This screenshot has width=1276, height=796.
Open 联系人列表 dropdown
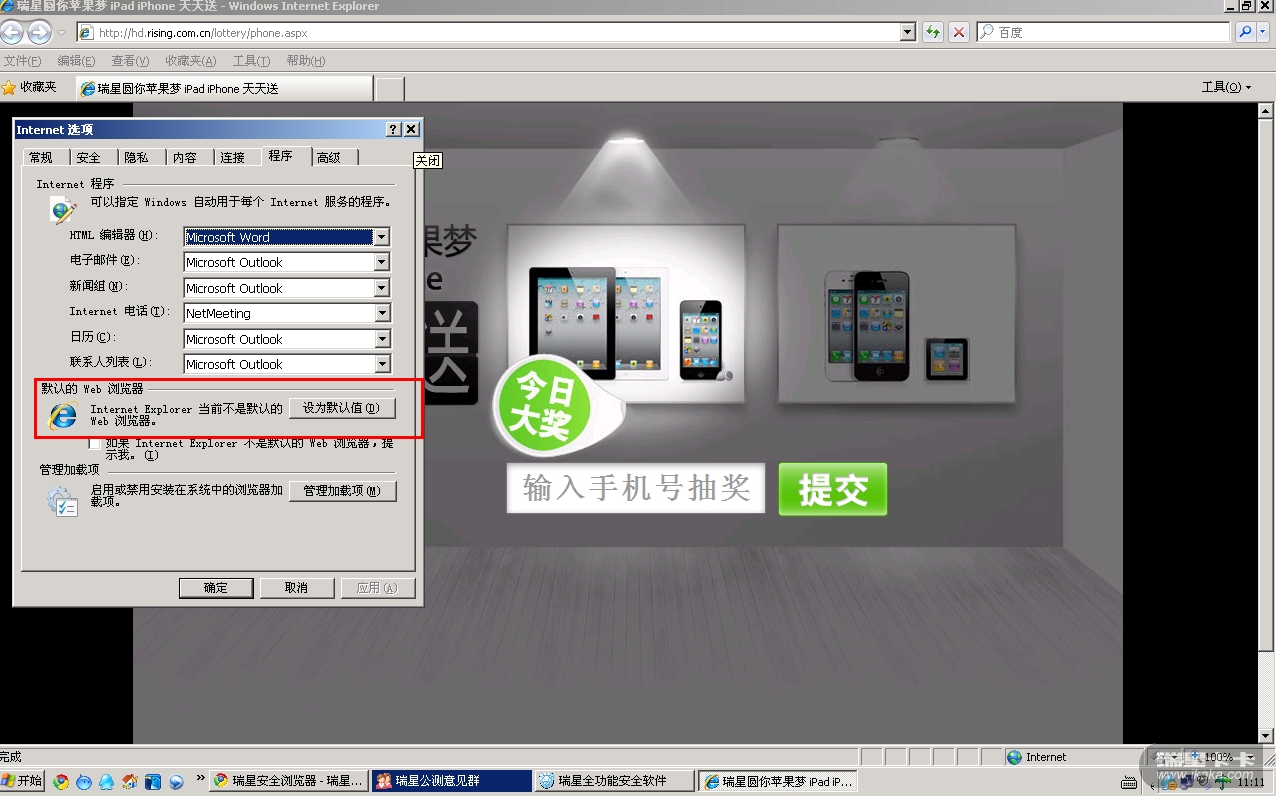pos(381,364)
